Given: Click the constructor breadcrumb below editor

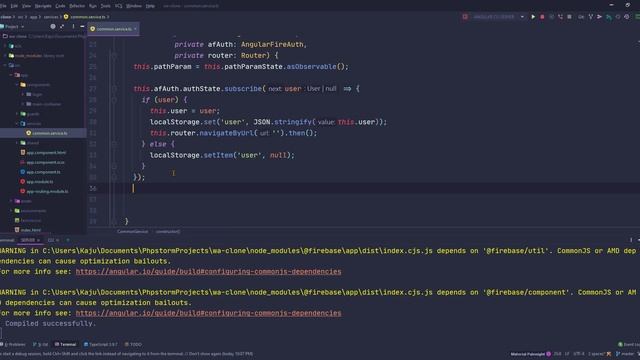Looking at the screenshot, I should (x=168, y=231).
